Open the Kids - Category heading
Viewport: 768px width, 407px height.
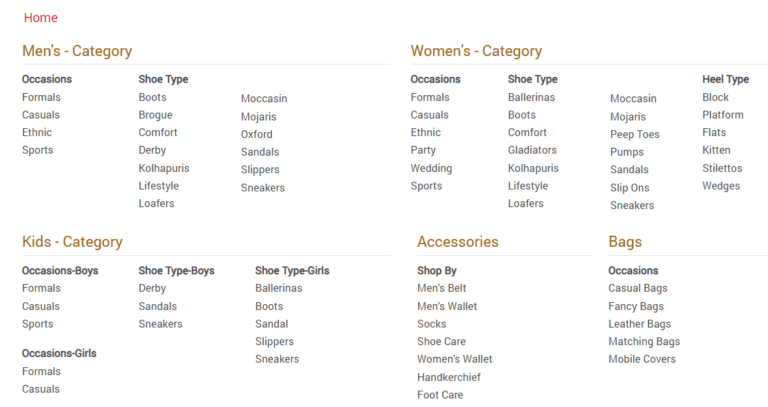click(x=72, y=242)
